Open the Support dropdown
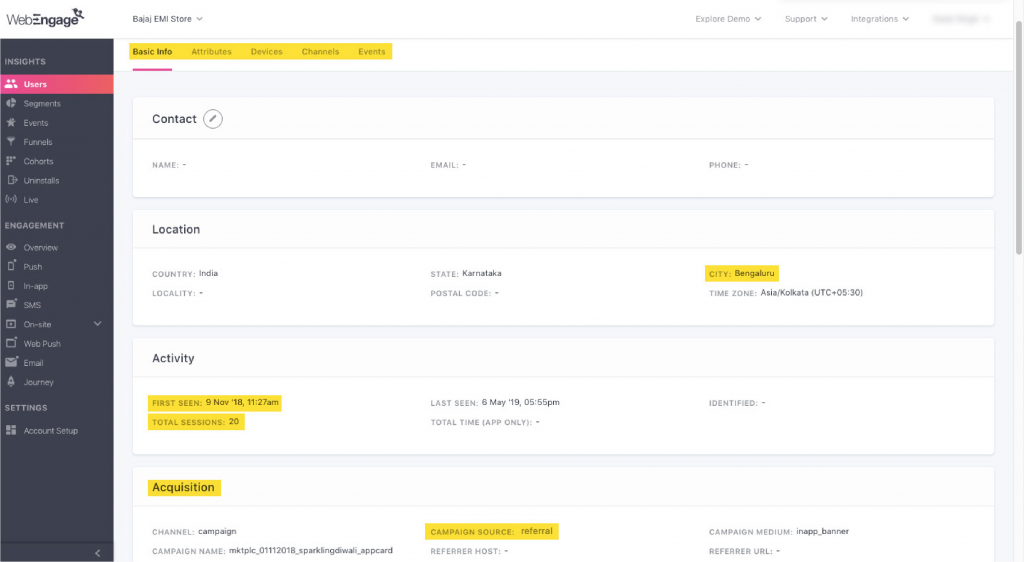Screen dimensions: 1024x562 (x=806, y=19)
